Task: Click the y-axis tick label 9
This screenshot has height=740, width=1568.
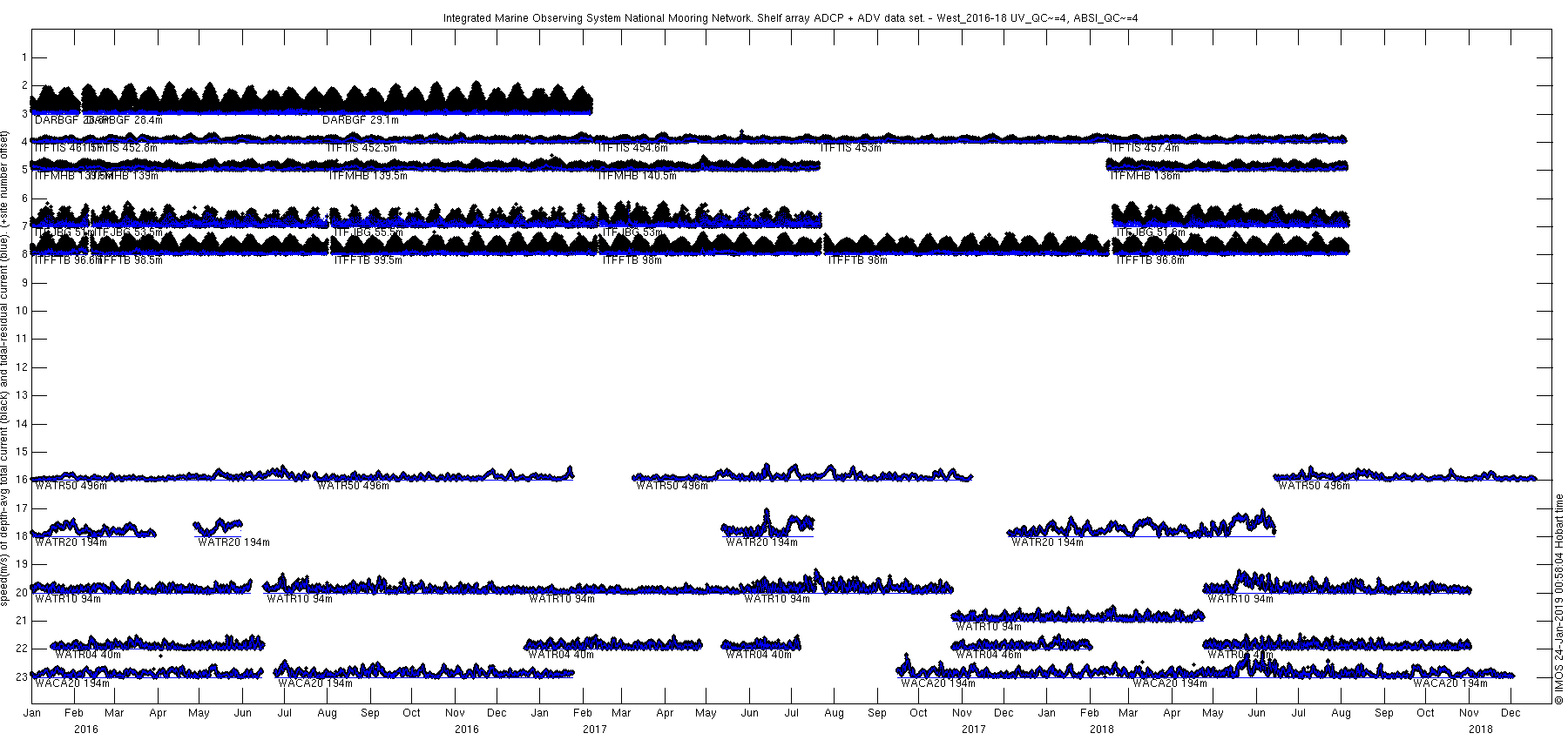Action: (x=24, y=283)
